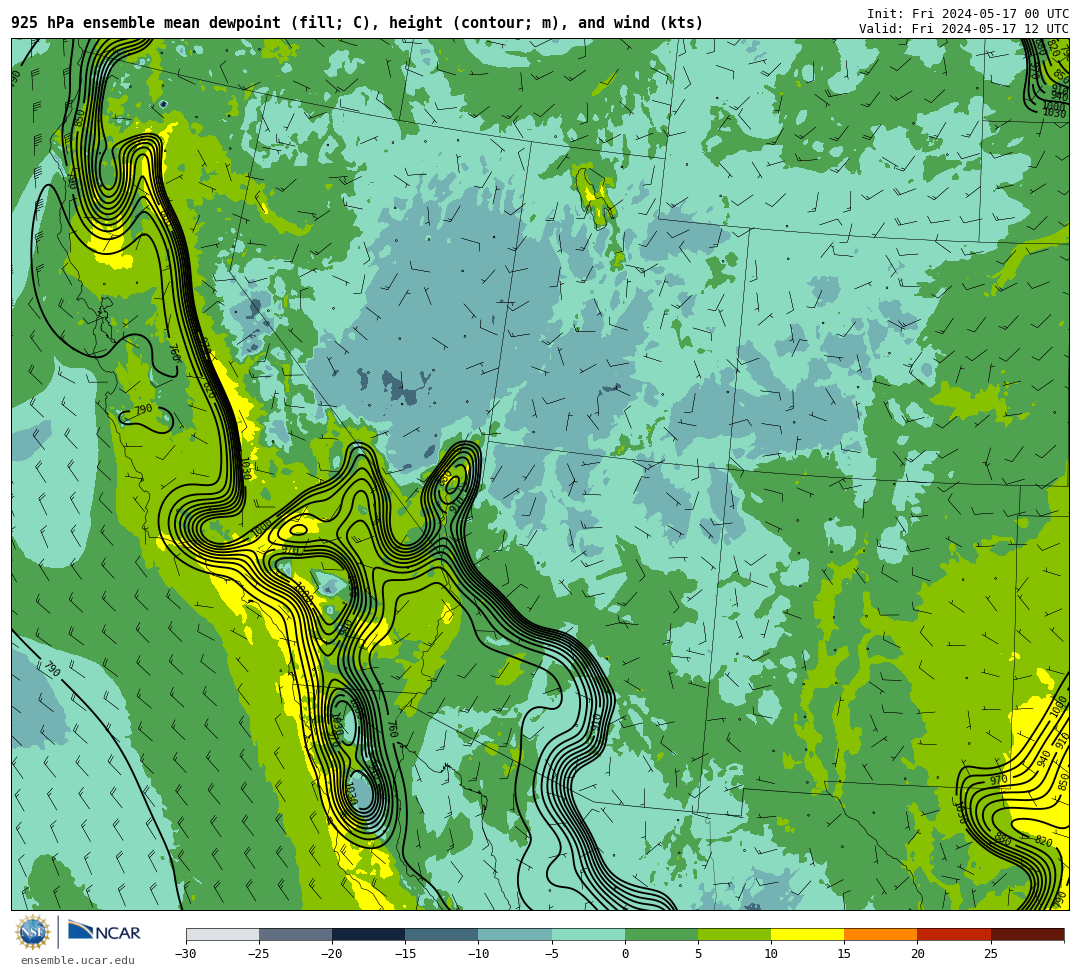Click the -15 colorbar tick label

pos(405,954)
